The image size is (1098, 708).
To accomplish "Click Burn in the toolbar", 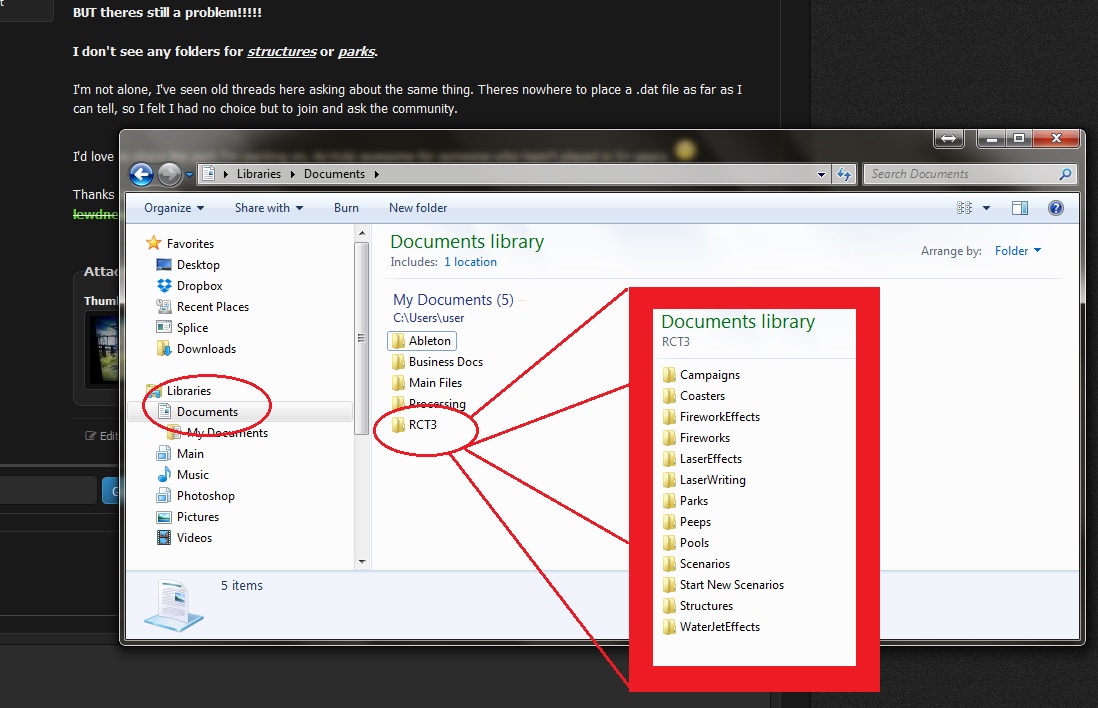I will (346, 208).
